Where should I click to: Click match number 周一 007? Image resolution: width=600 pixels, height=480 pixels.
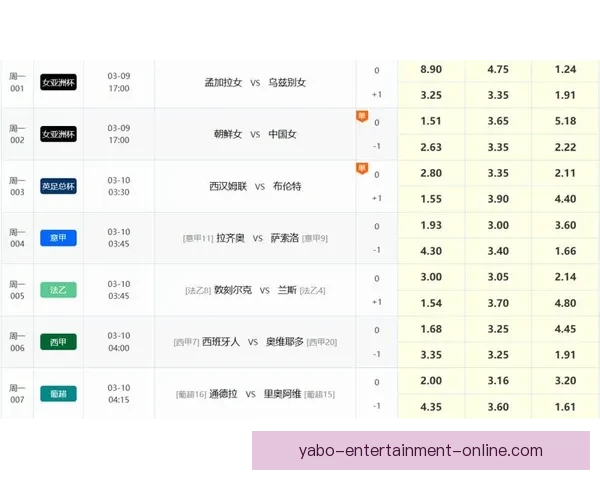point(17,393)
